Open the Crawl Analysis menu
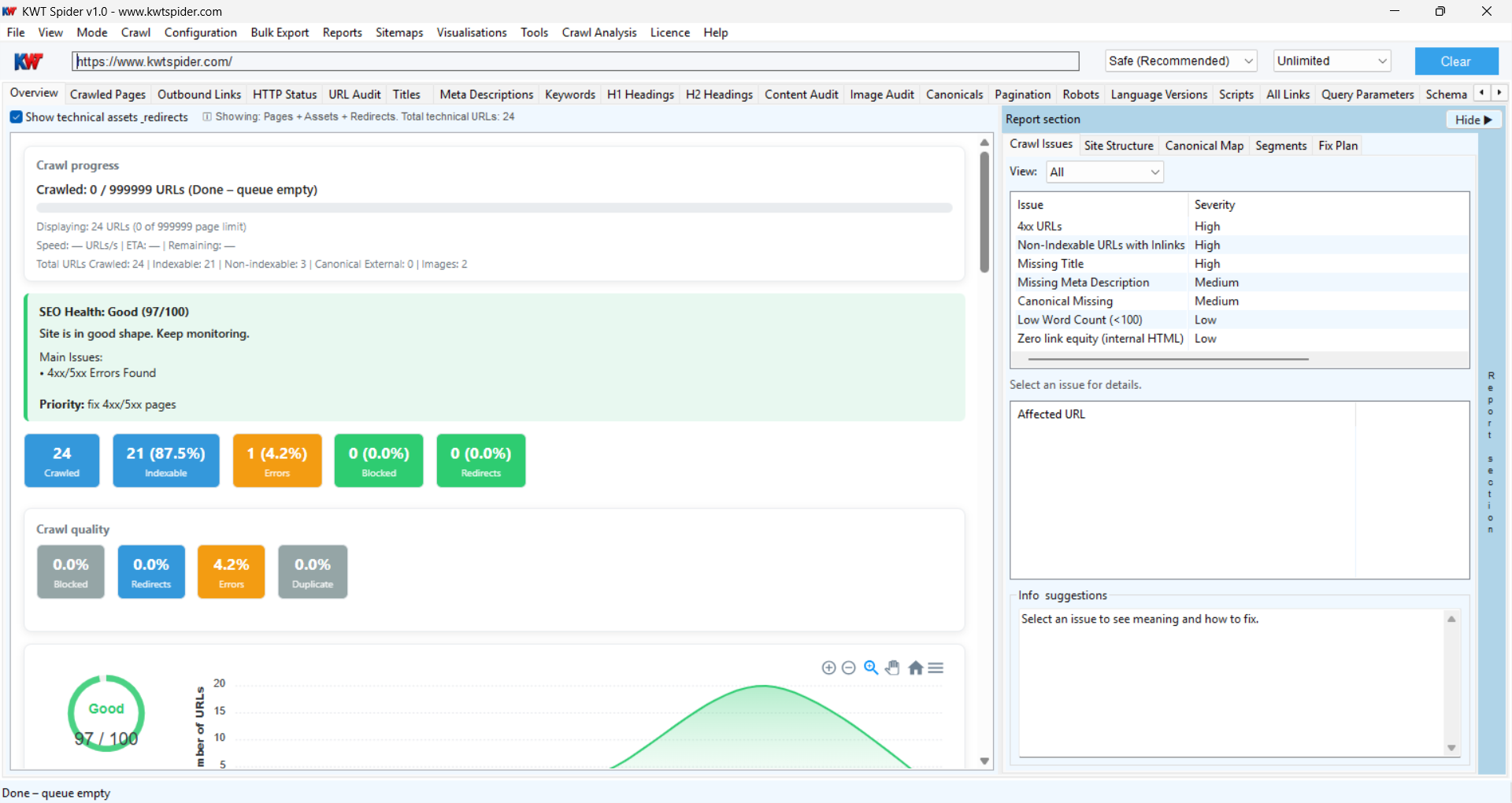1512x803 pixels. 598,32
